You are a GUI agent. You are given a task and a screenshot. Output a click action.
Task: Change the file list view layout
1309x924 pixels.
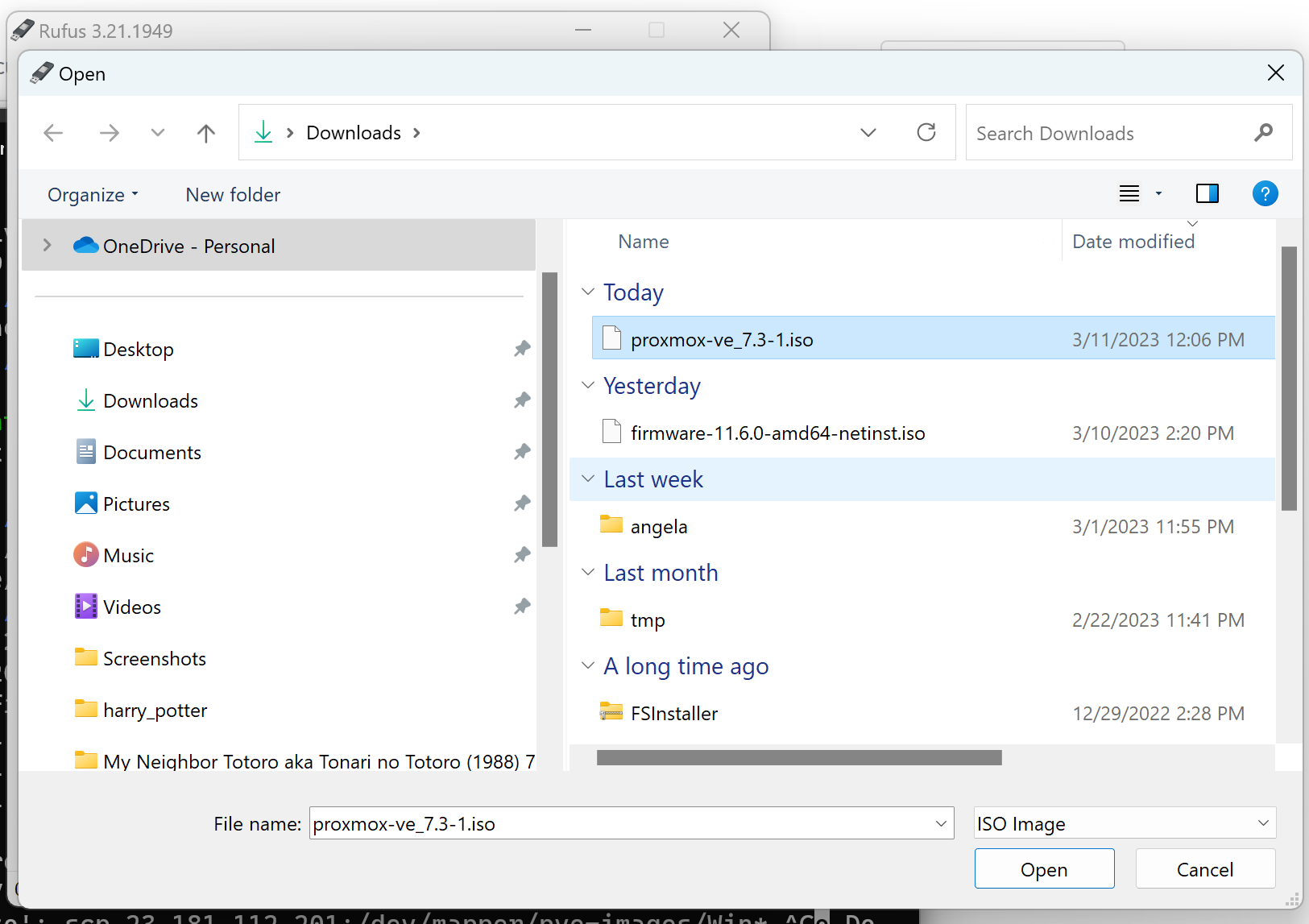(1129, 194)
